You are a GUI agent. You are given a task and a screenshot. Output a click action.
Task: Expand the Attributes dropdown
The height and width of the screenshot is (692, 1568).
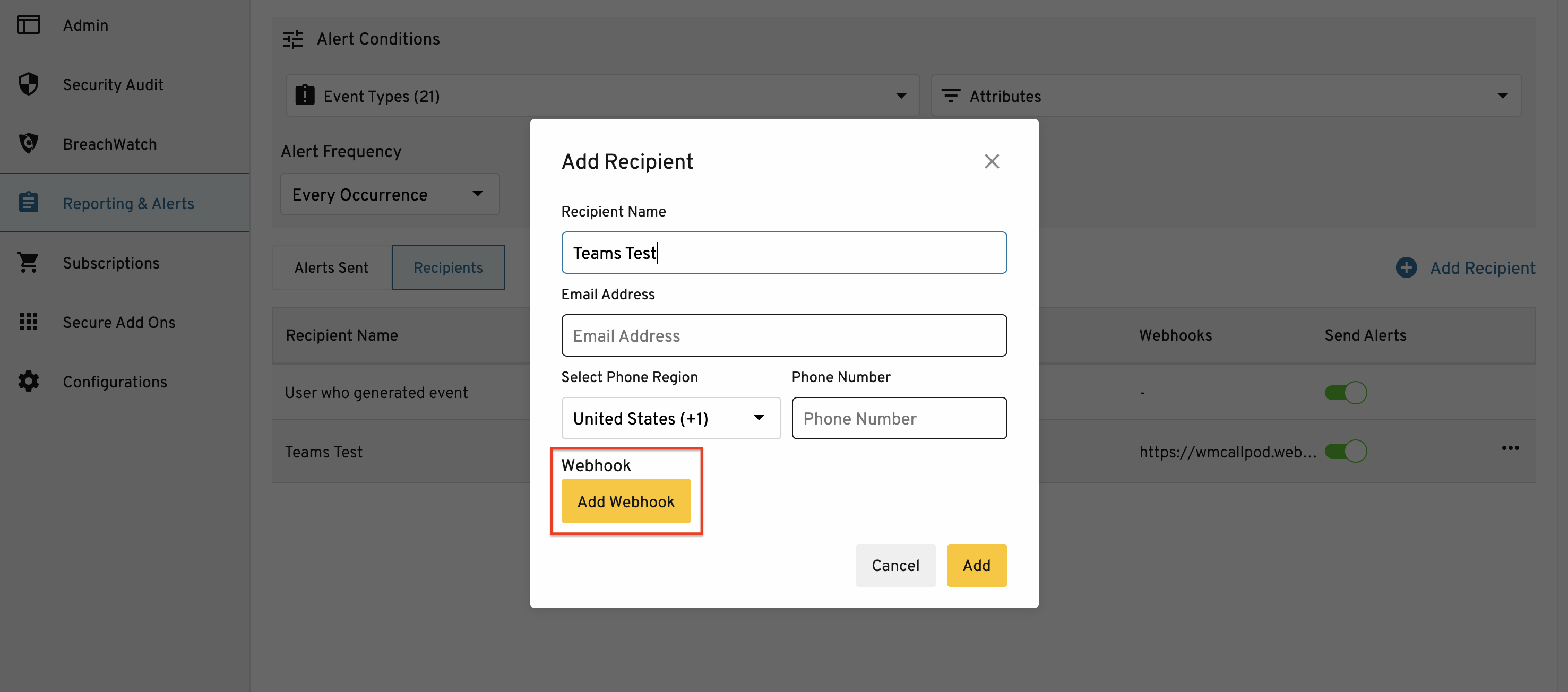point(1226,96)
